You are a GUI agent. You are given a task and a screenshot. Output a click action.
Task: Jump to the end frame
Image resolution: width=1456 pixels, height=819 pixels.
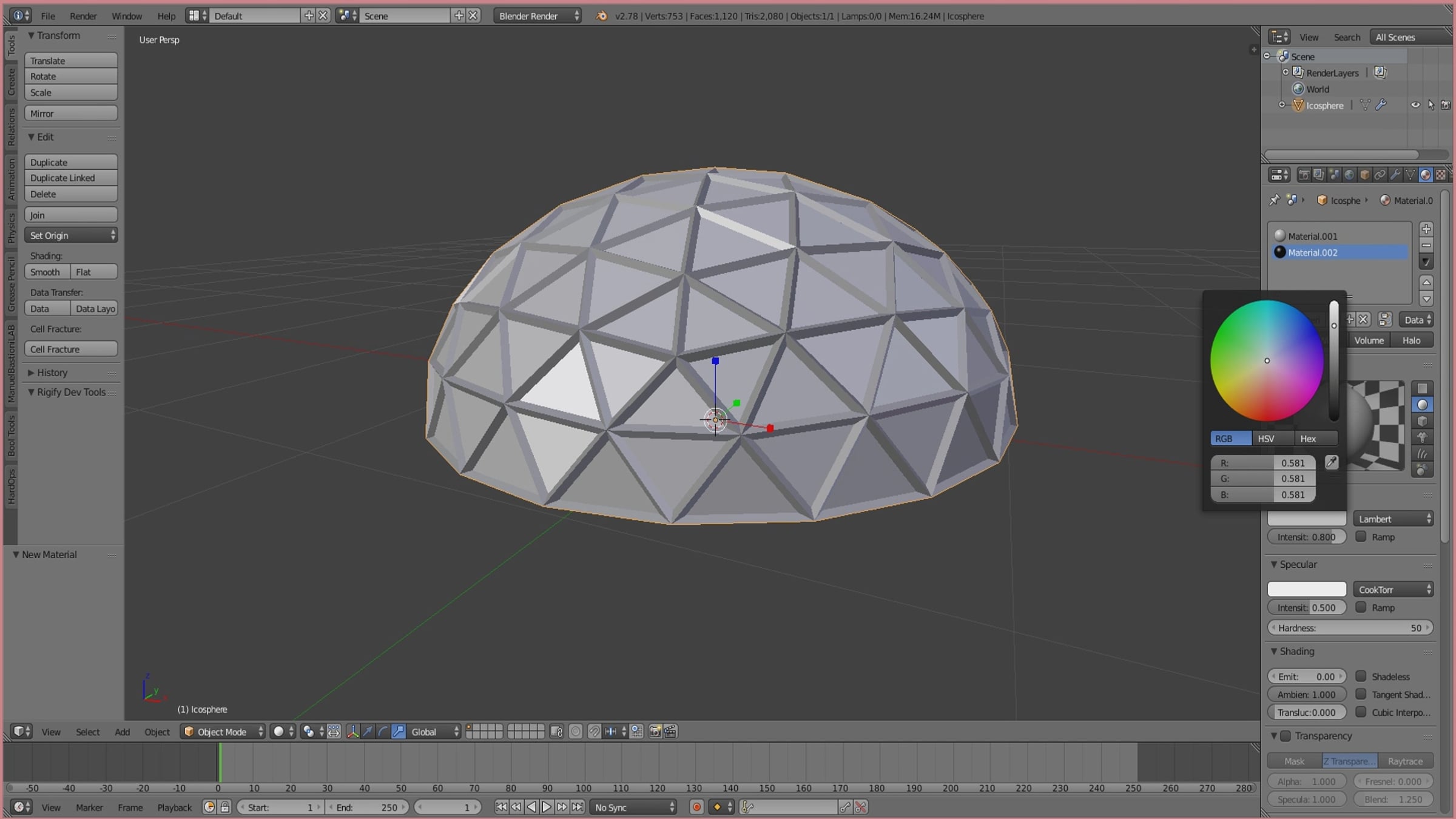click(578, 807)
